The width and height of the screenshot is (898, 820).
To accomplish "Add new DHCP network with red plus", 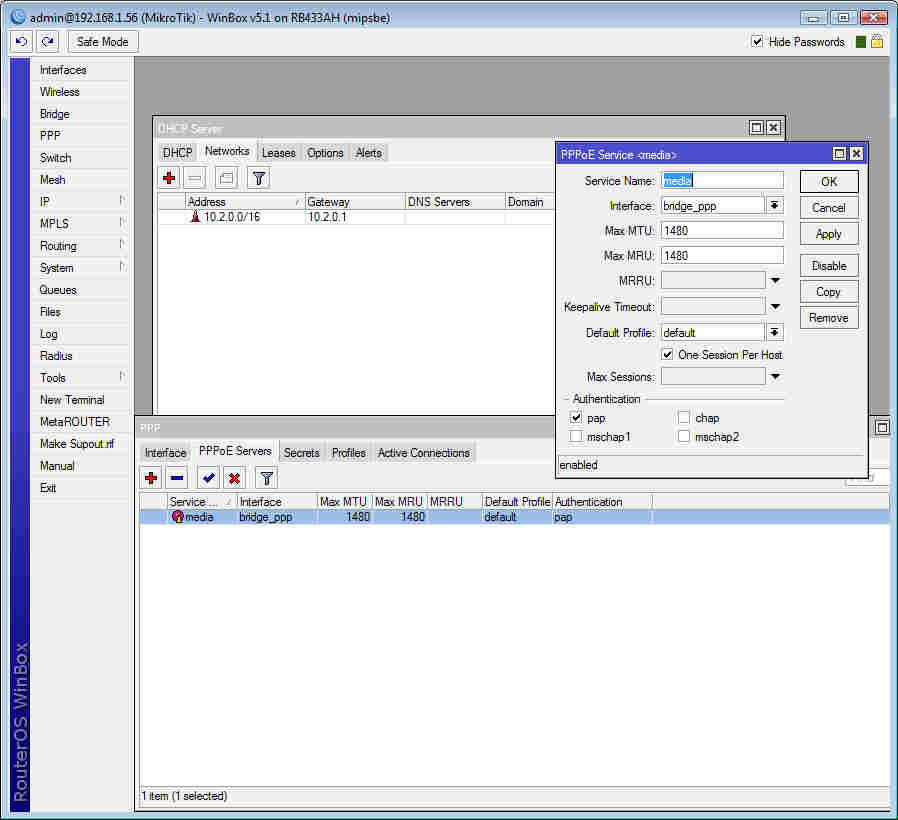I will pyautogui.click(x=169, y=178).
